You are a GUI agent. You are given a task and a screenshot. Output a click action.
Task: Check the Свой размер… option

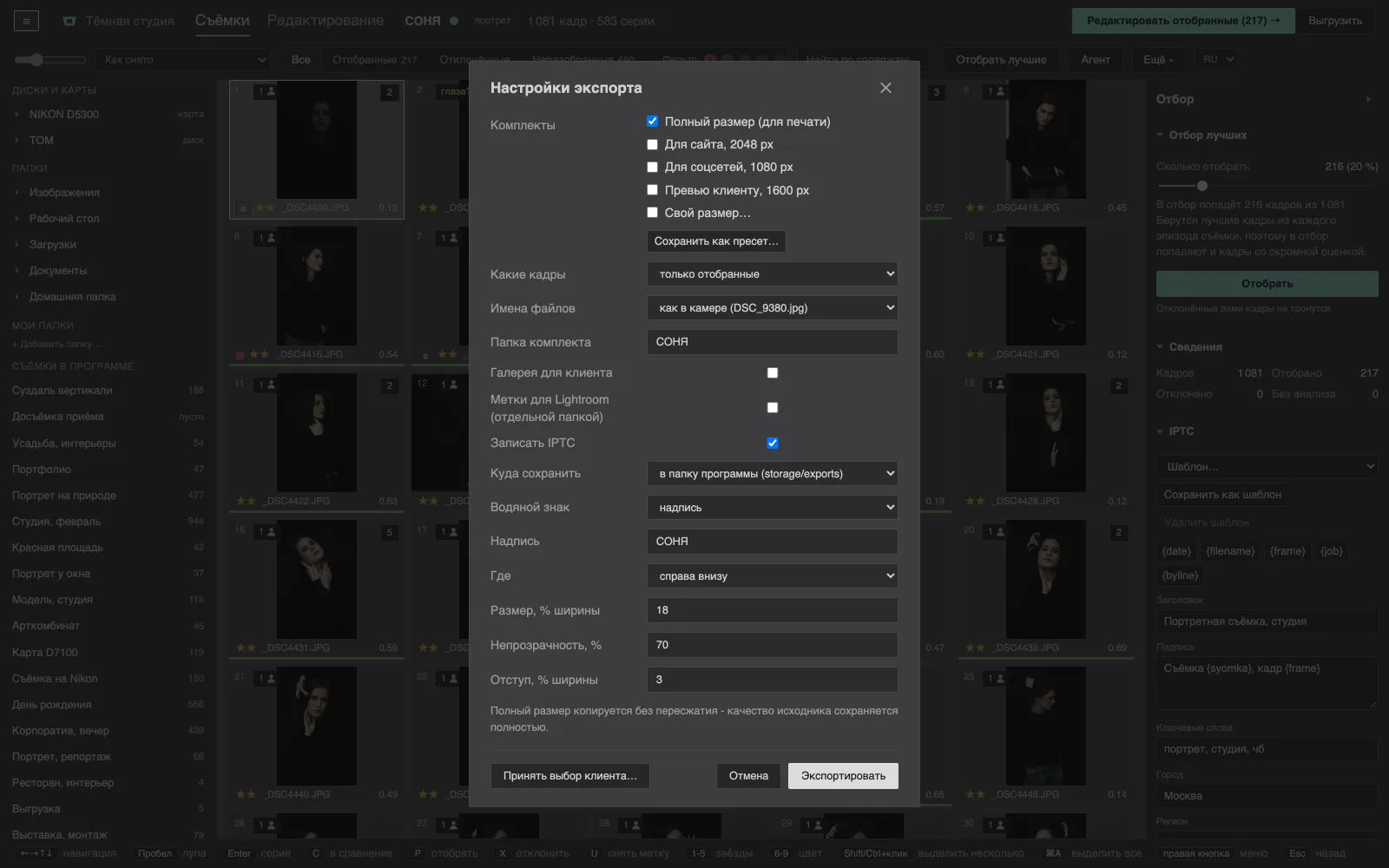(652, 213)
